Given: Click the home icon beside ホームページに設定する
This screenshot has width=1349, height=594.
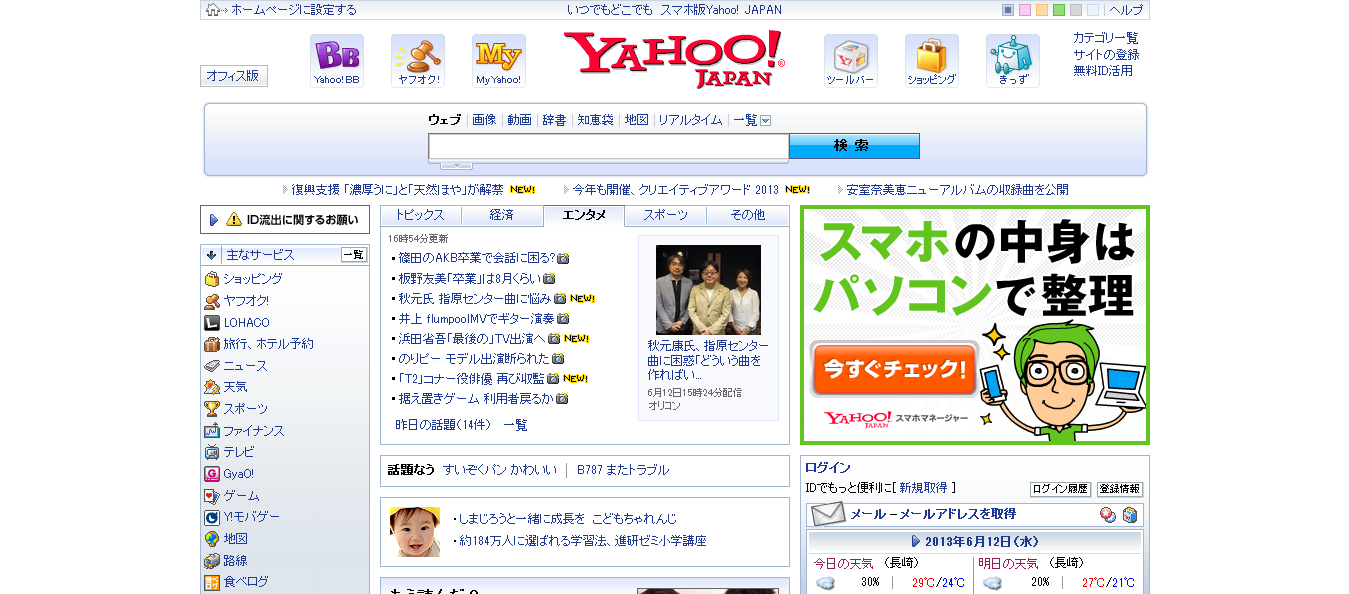Looking at the screenshot, I should (x=212, y=10).
